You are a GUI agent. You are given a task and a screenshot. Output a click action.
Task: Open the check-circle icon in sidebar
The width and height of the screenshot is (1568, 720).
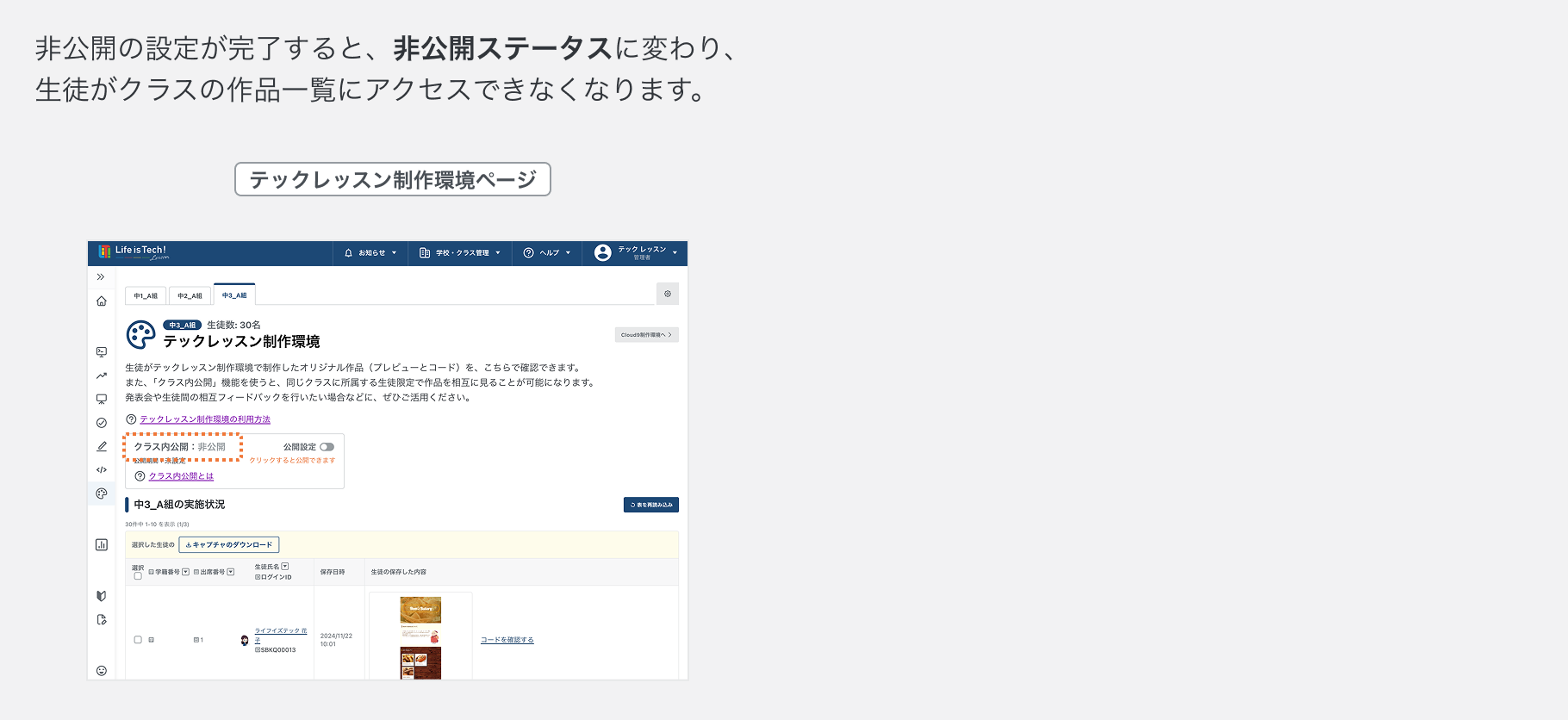pyautogui.click(x=102, y=423)
